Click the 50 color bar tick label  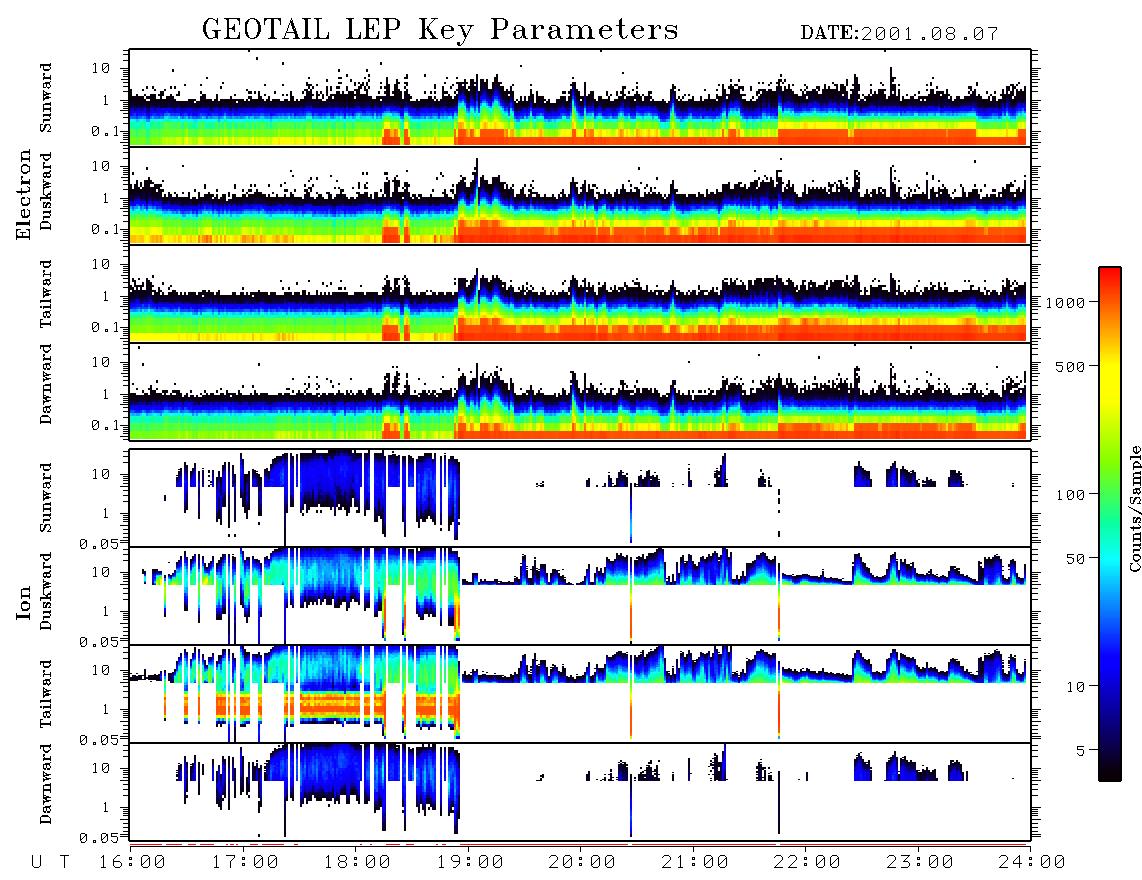(x=1076, y=559)
